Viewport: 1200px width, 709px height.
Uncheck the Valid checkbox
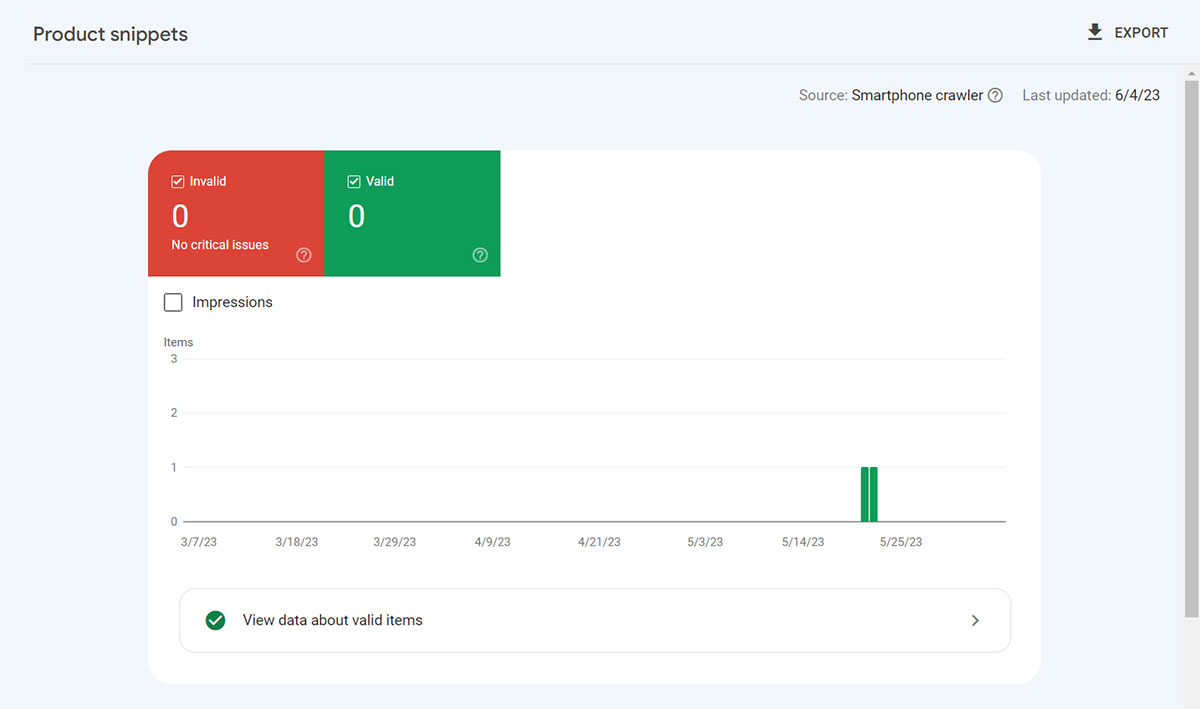click(354, 181)
